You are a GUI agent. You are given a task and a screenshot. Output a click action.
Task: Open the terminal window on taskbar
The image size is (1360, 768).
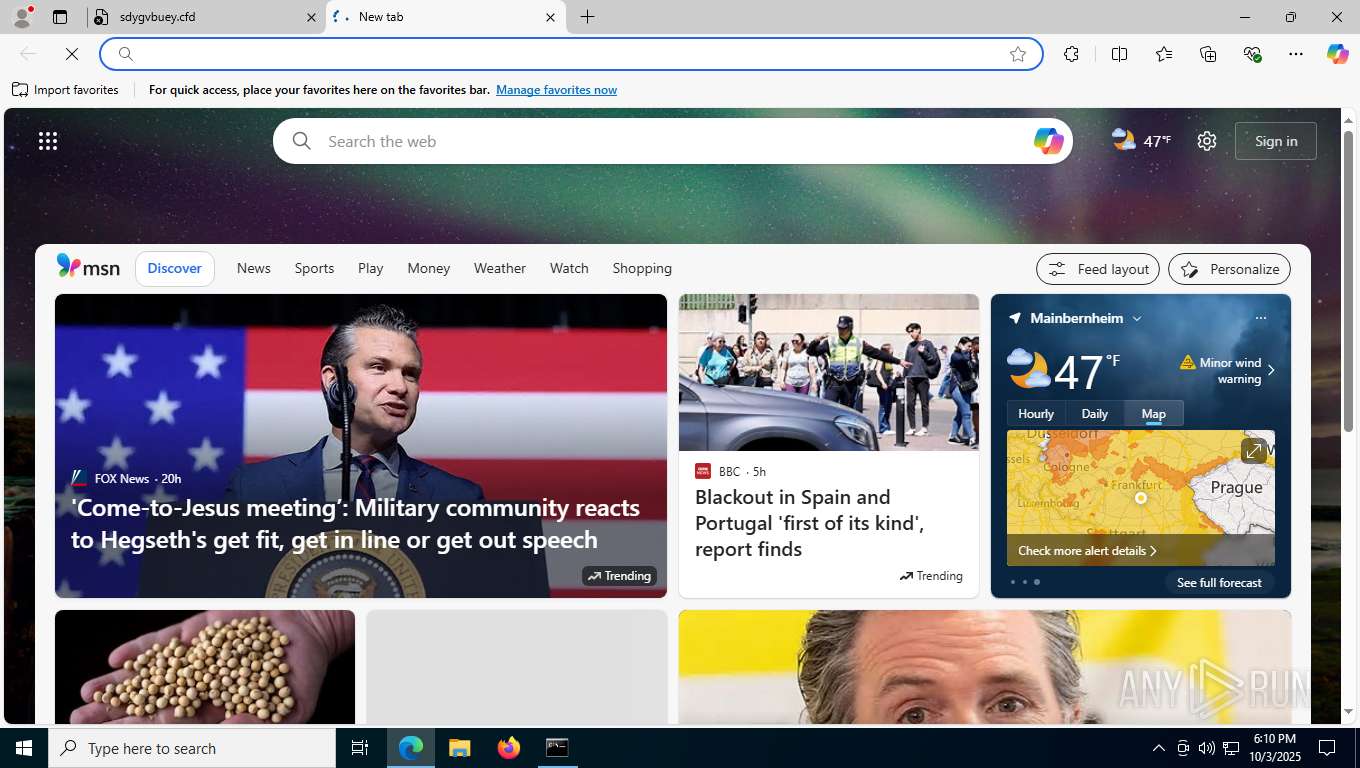557,748
